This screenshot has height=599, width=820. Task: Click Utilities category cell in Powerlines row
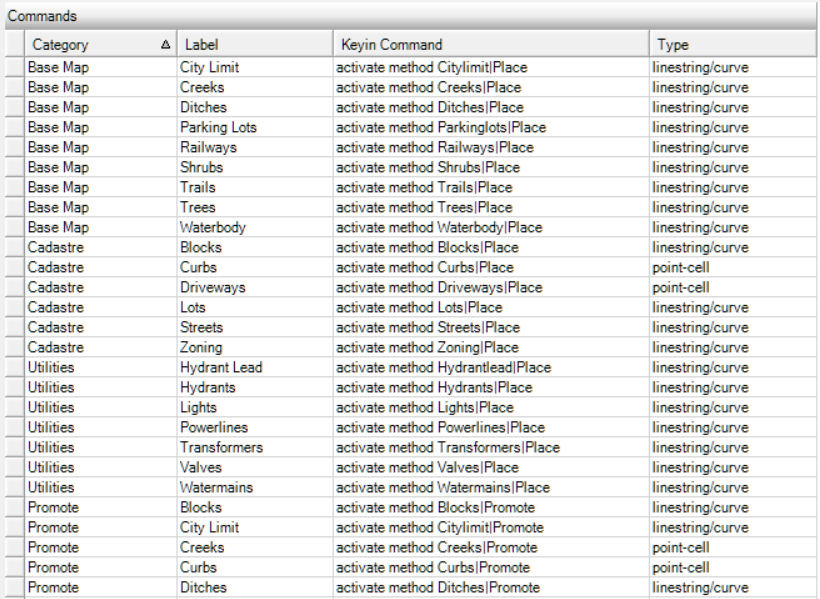tap(100, 427)
